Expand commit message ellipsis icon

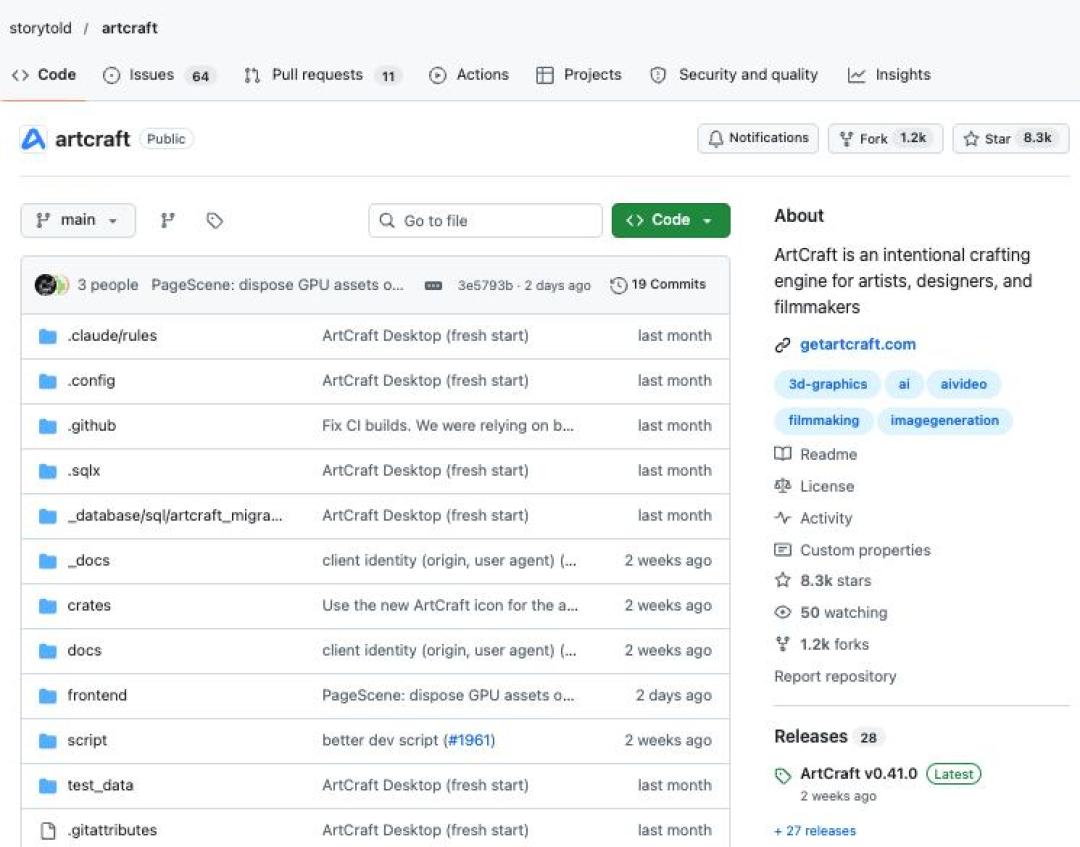[x=433, y=285]
